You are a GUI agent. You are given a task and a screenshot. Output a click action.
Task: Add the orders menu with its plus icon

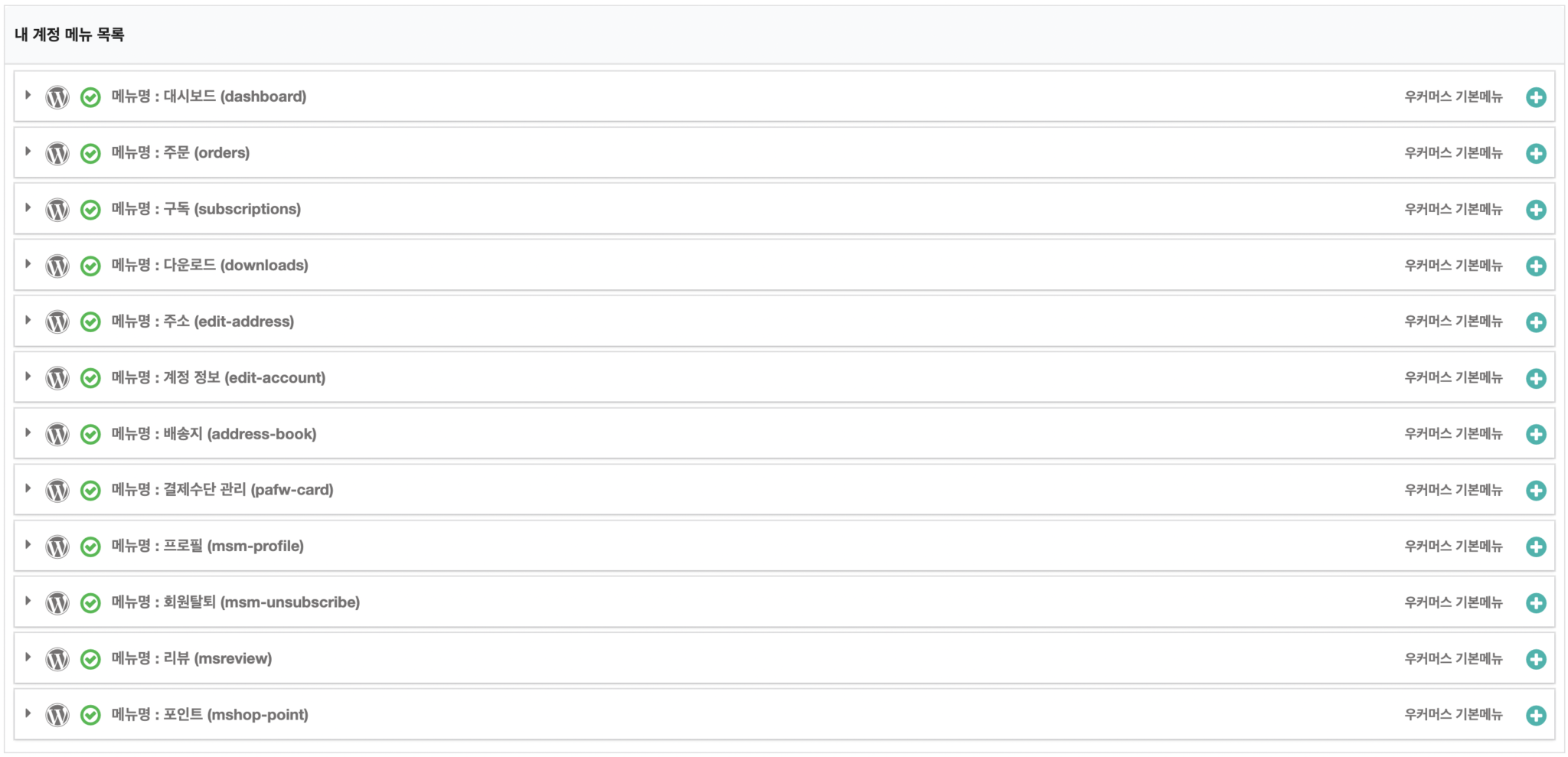tap(1536, 153)
